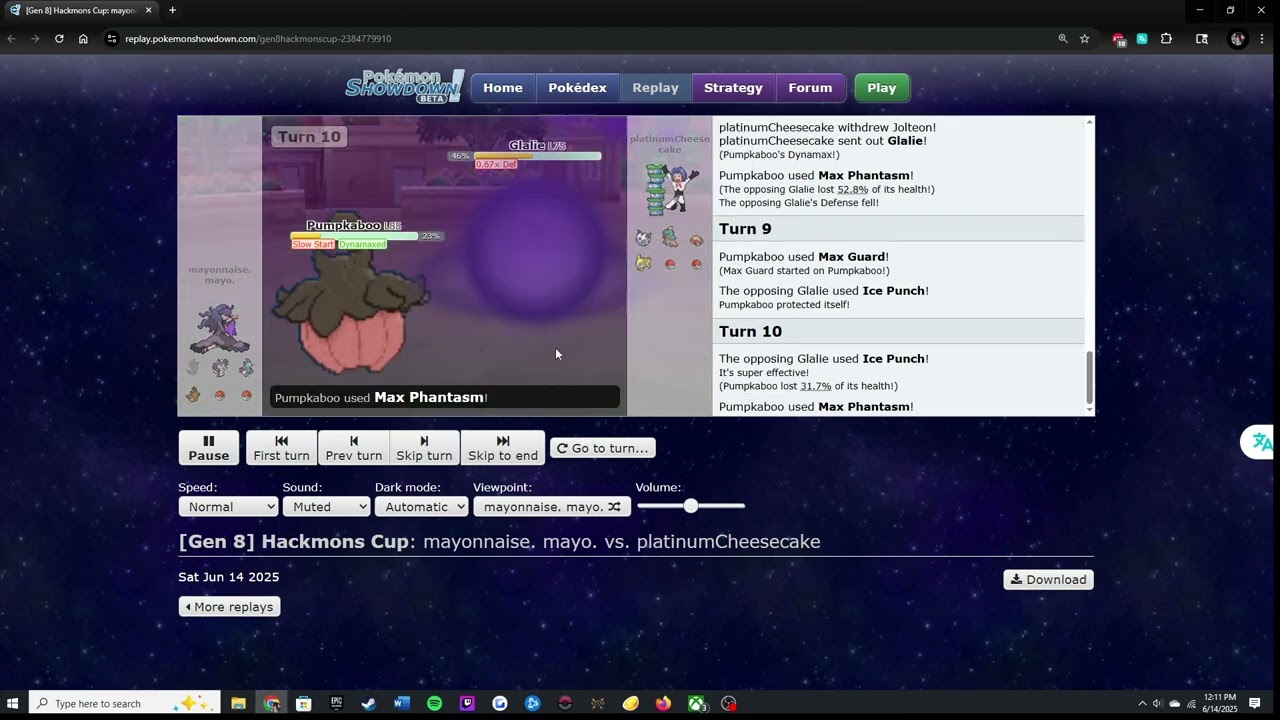The height and width of the screenshot is (720, 1280).
Task: Open the Chrome three-dot menu
Action: [x=1264, y=39]
